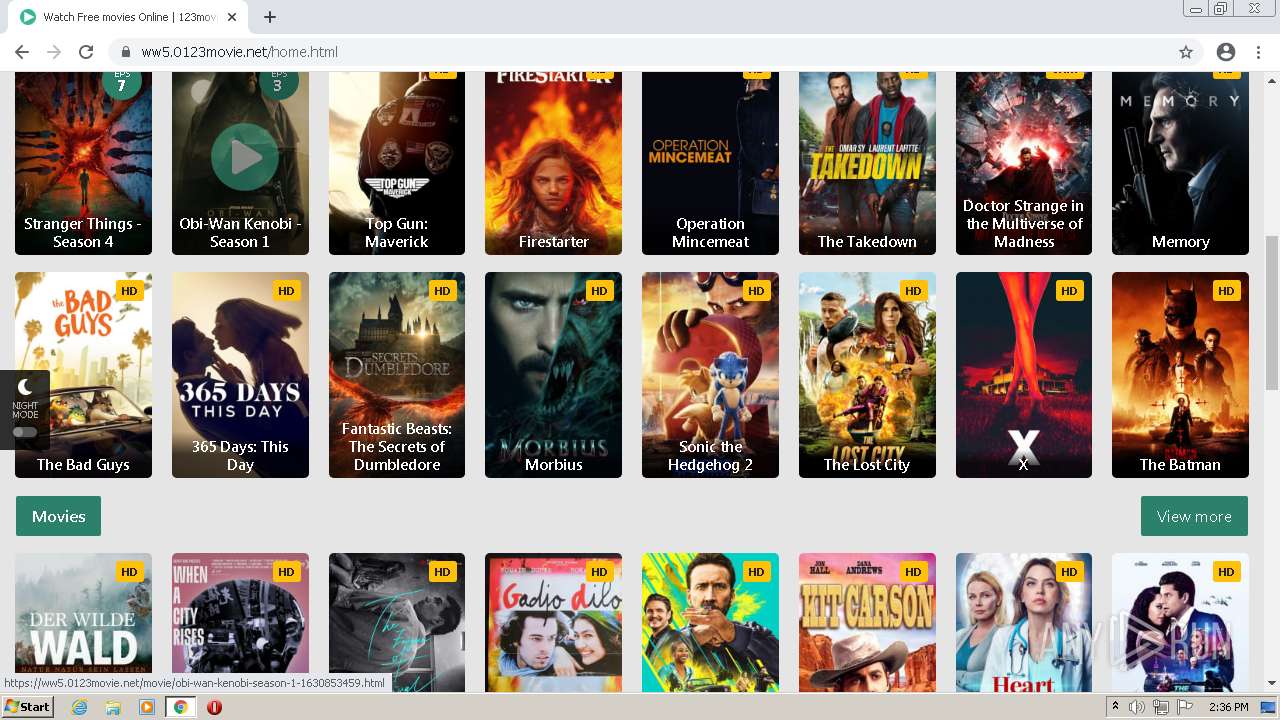The height and width of the screenshot is (720, 1280).
Task: Open the red Opera taskbar icon
Action: [x=214, y=707]
